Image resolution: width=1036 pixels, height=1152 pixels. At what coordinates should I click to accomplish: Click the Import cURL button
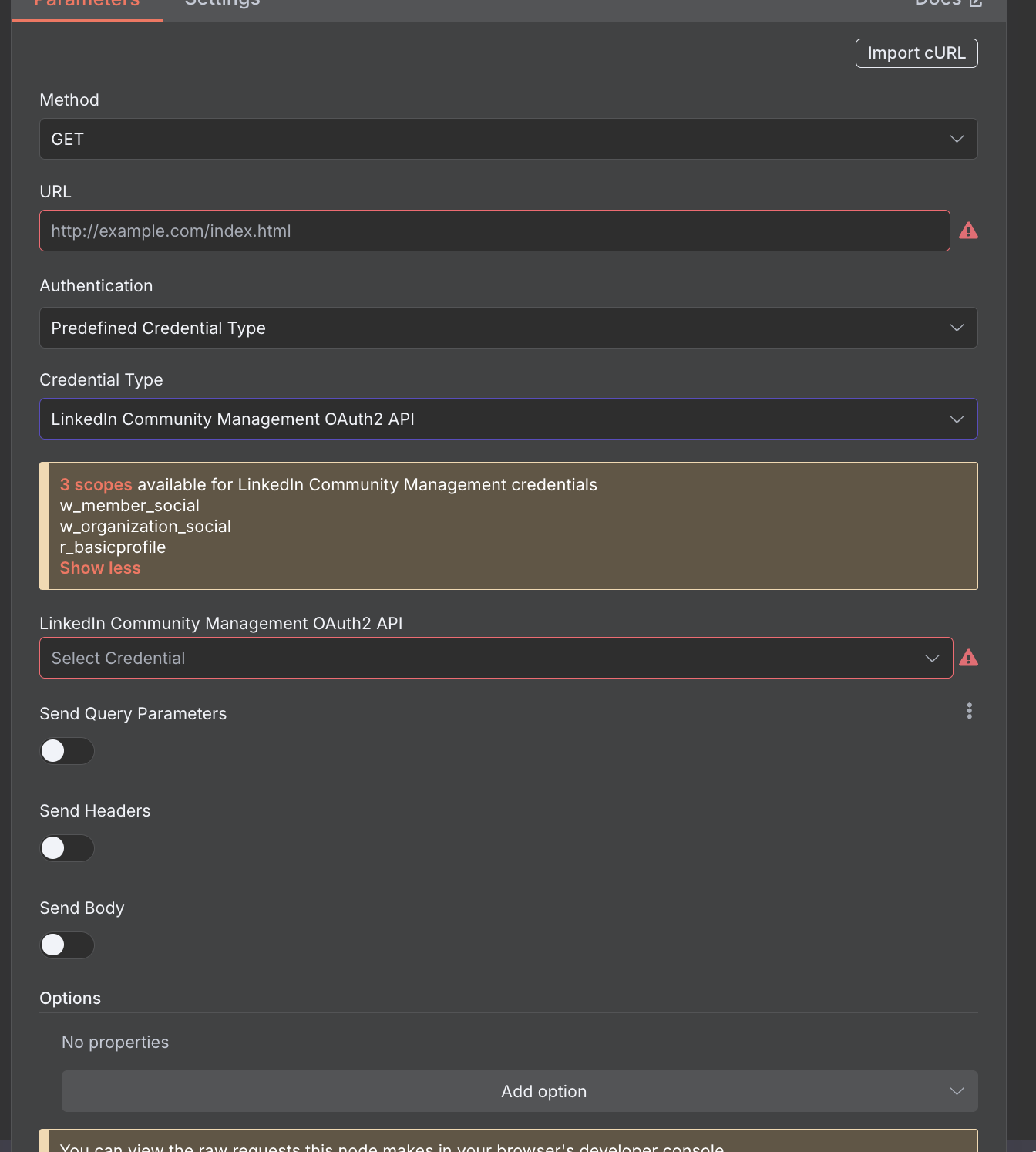pos(917,53)
